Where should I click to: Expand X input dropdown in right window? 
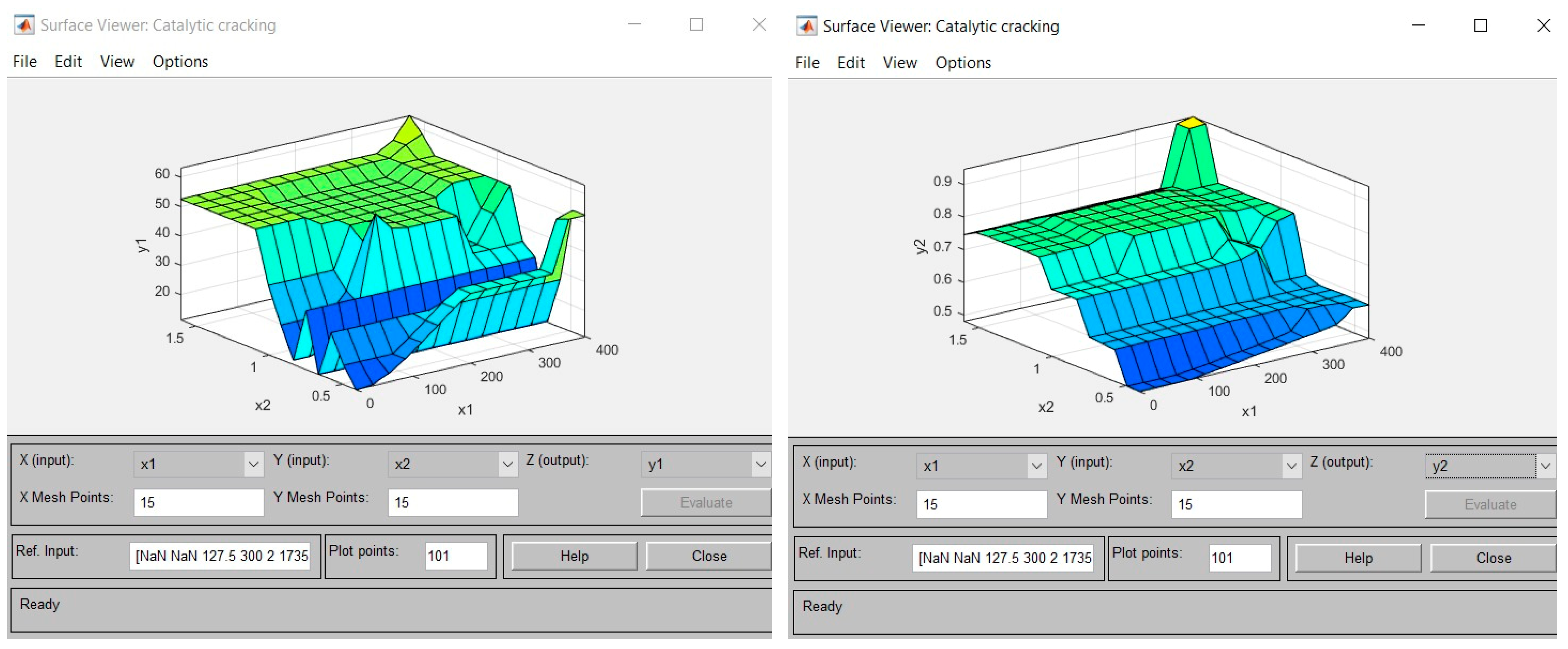click(1036, 467)
